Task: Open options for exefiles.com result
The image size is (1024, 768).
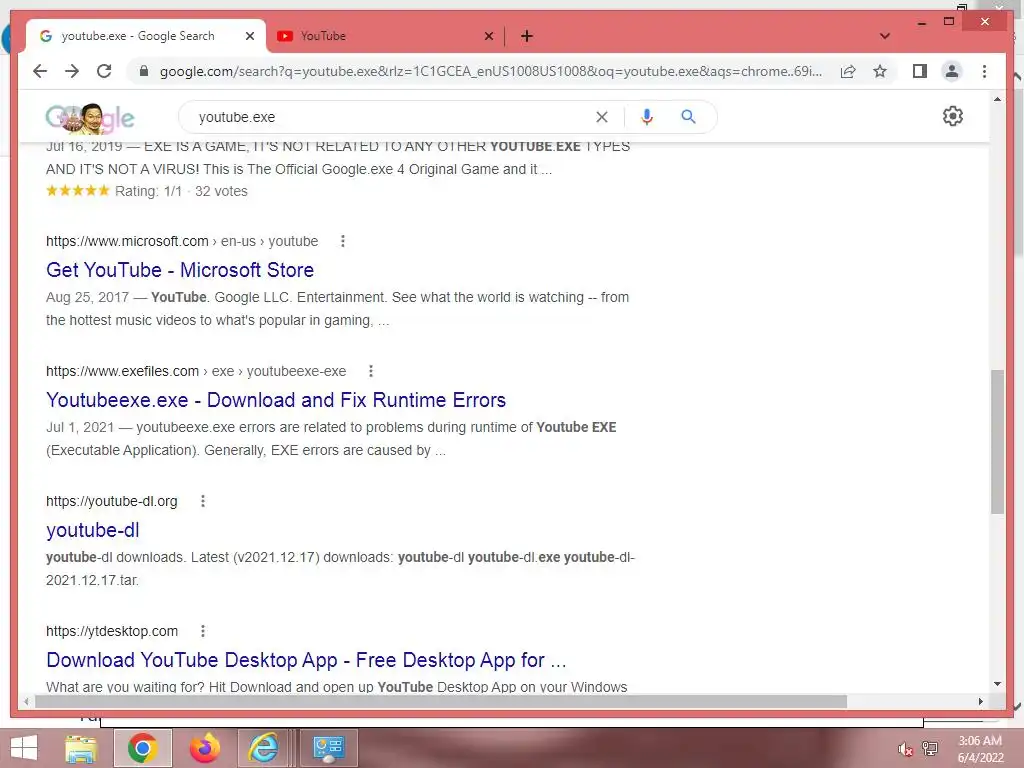Action: point(371,371)
